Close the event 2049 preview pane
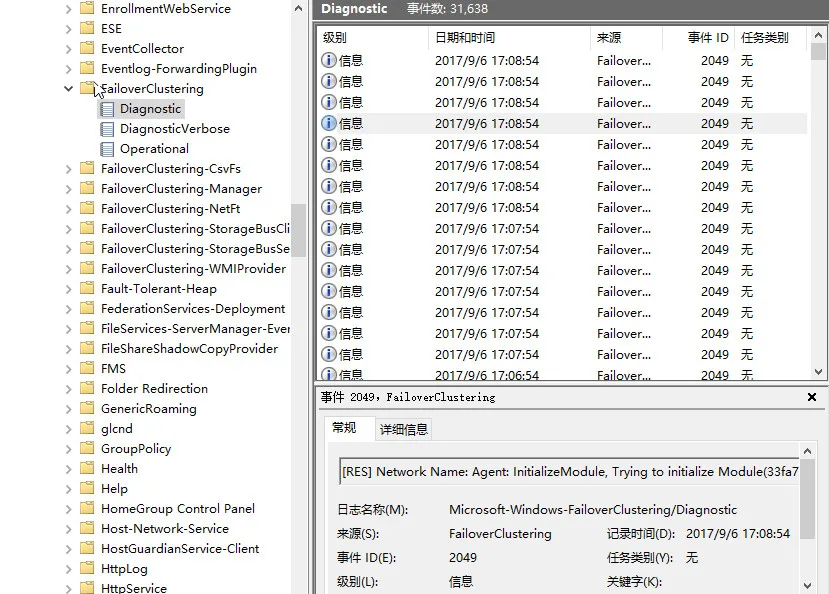This screenshot has height=594, width=829. tap(812, 397)
